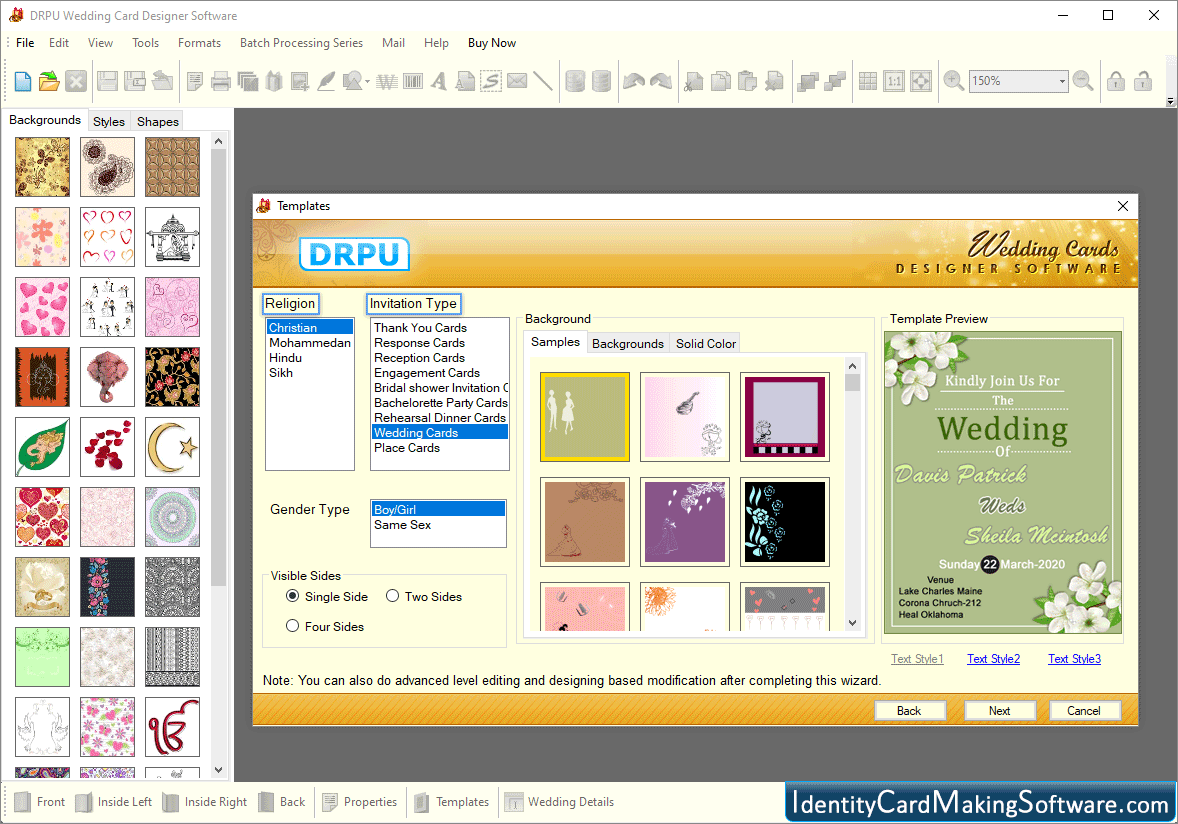Click the Signature S tool icon
Viewport: 1178px width, 824px height.
491,81
